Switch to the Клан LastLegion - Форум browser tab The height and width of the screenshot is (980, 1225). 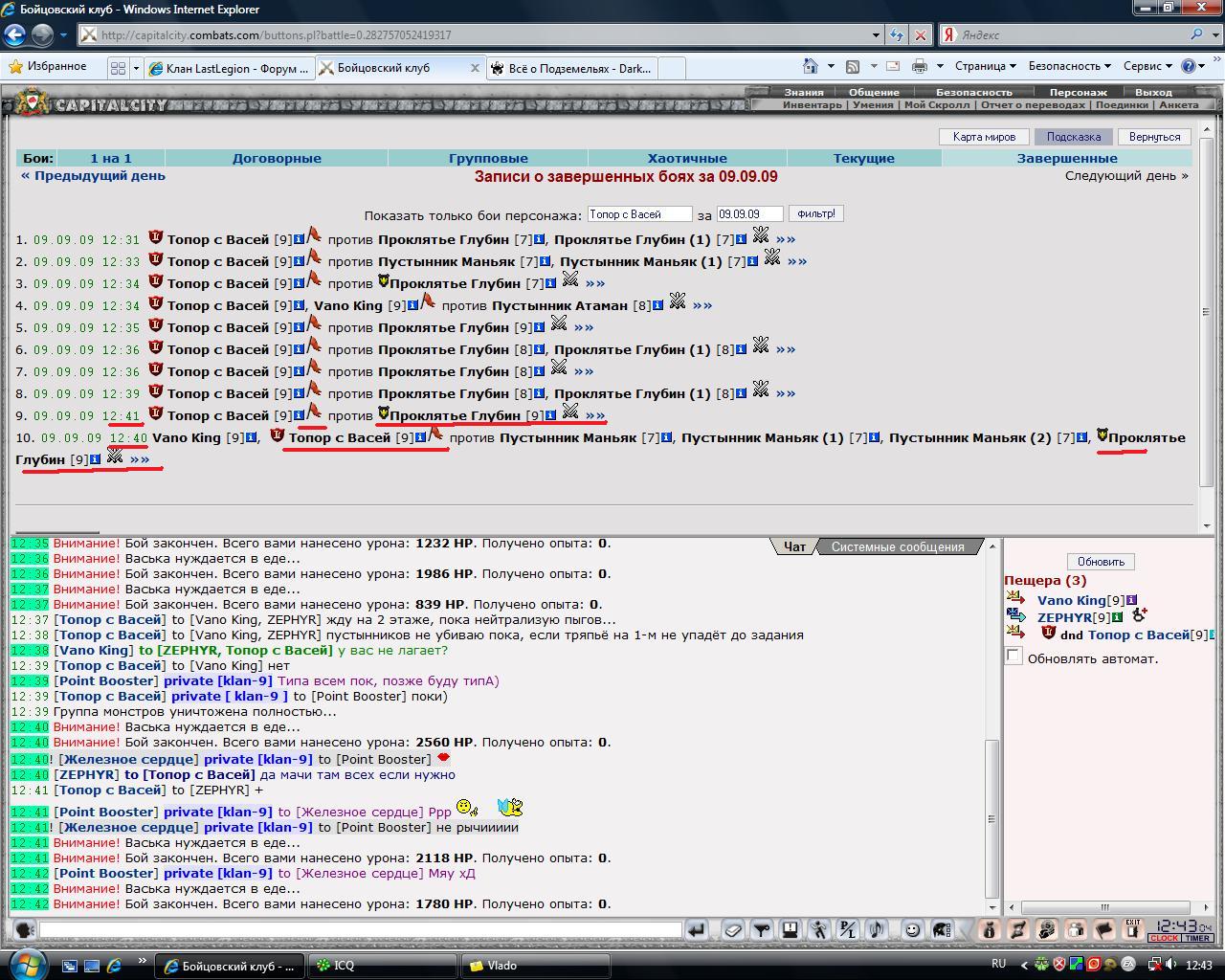(x=229, y=68)
